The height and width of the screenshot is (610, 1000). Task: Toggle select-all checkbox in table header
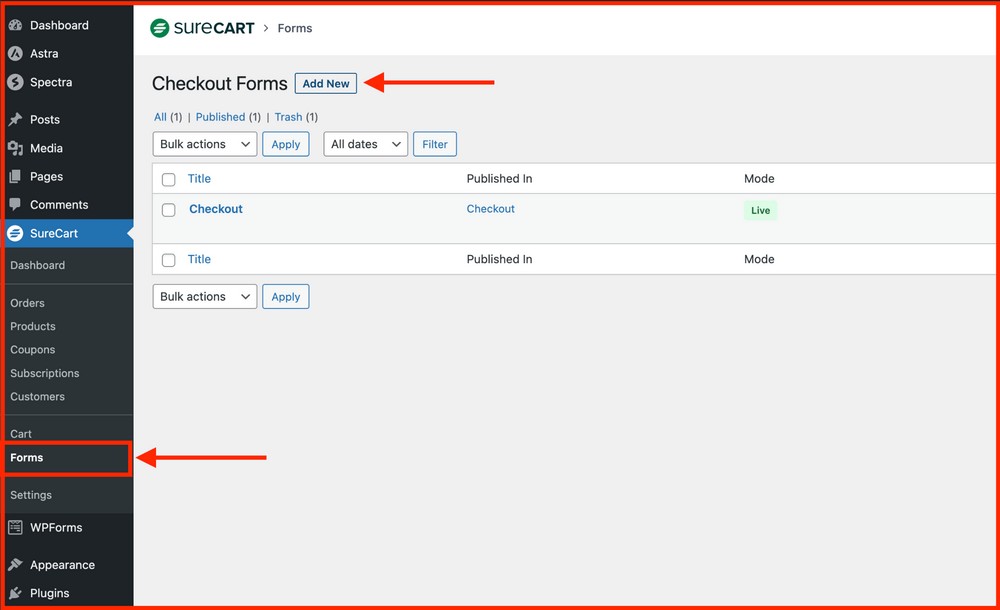tap(169, 180)
